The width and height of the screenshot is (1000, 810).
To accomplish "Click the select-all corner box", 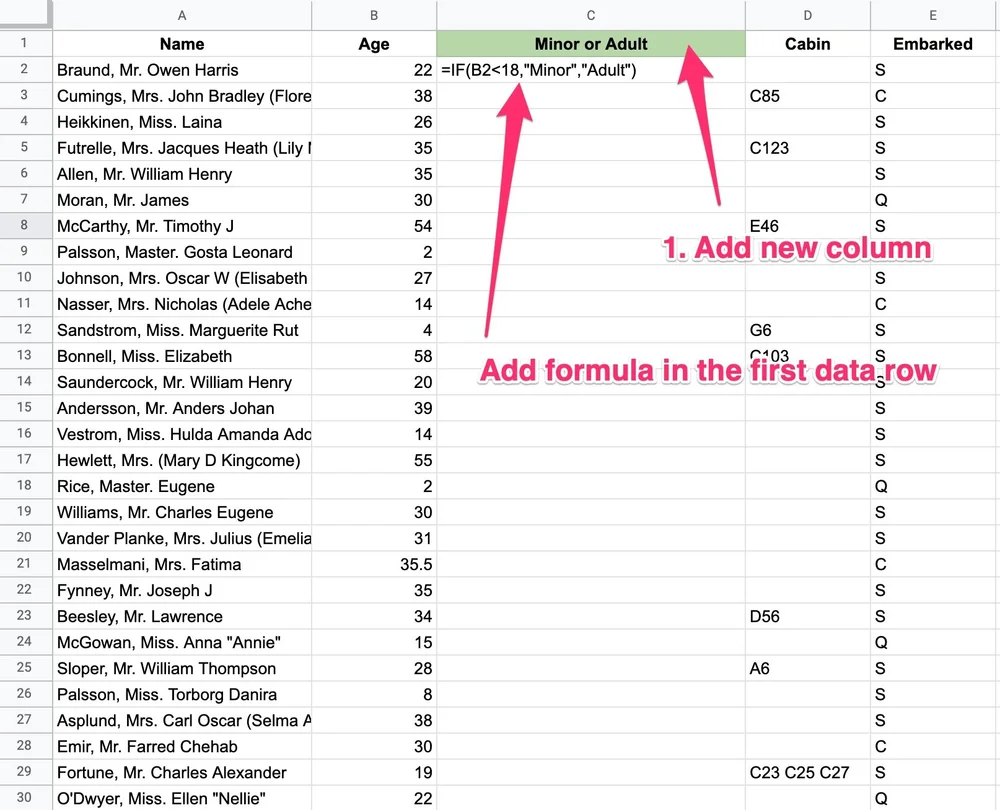I will pos(26,15).
